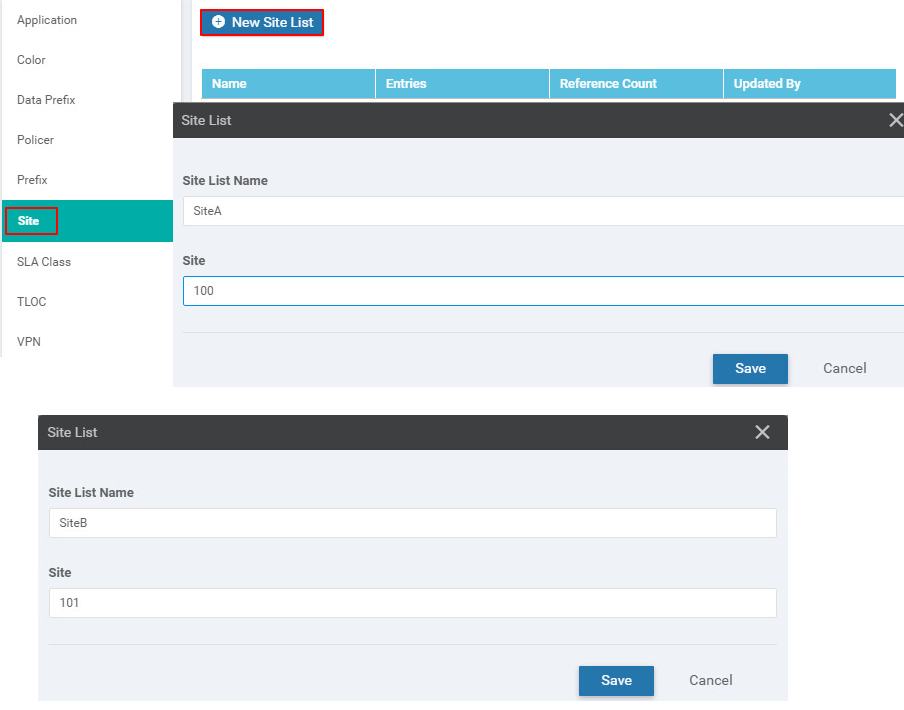The width and height of the screenshot is (904, 710).
Task: Click the Updated By column header
Action: point(810,84)
